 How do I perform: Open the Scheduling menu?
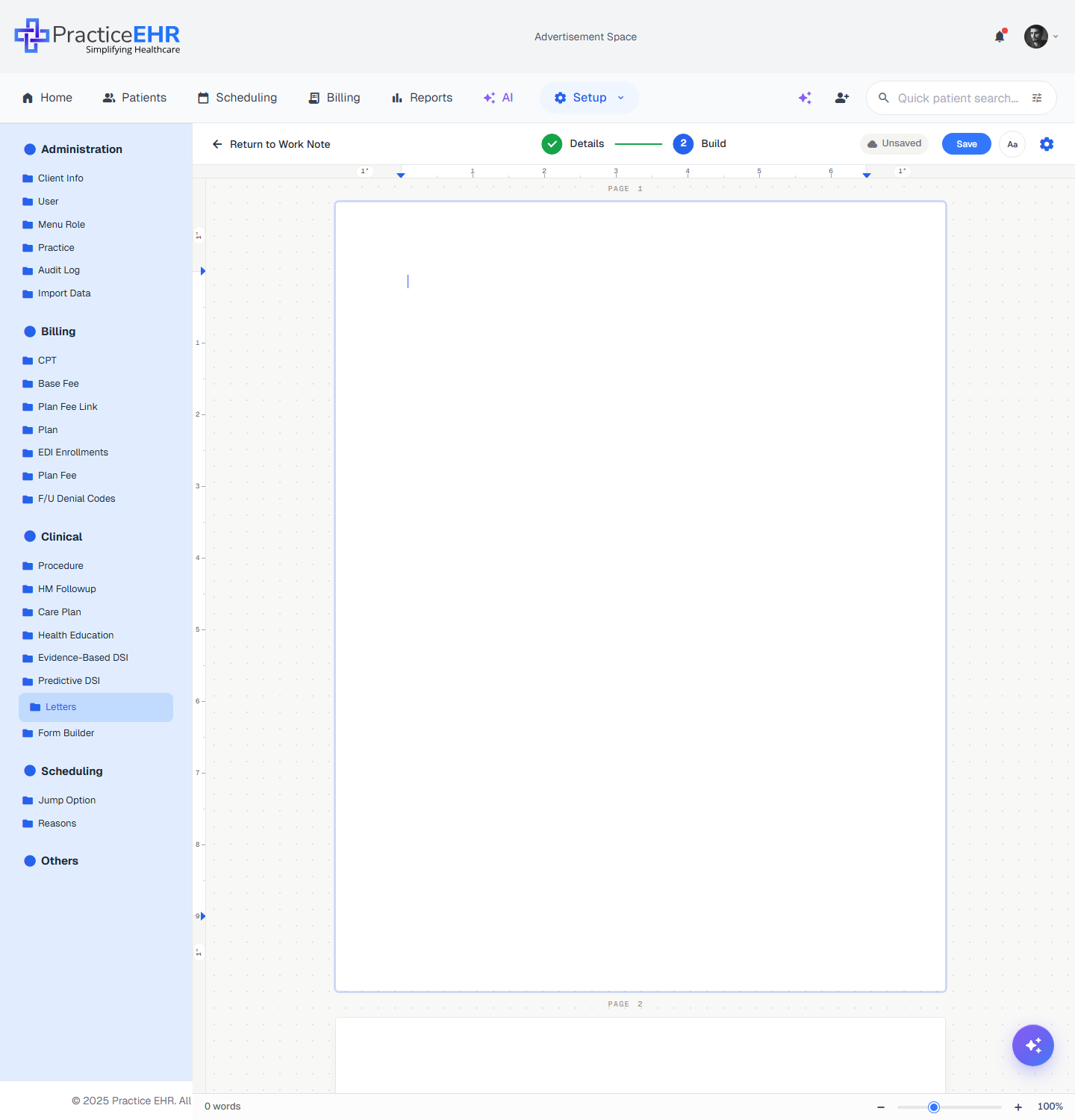[x=237, y=98]
